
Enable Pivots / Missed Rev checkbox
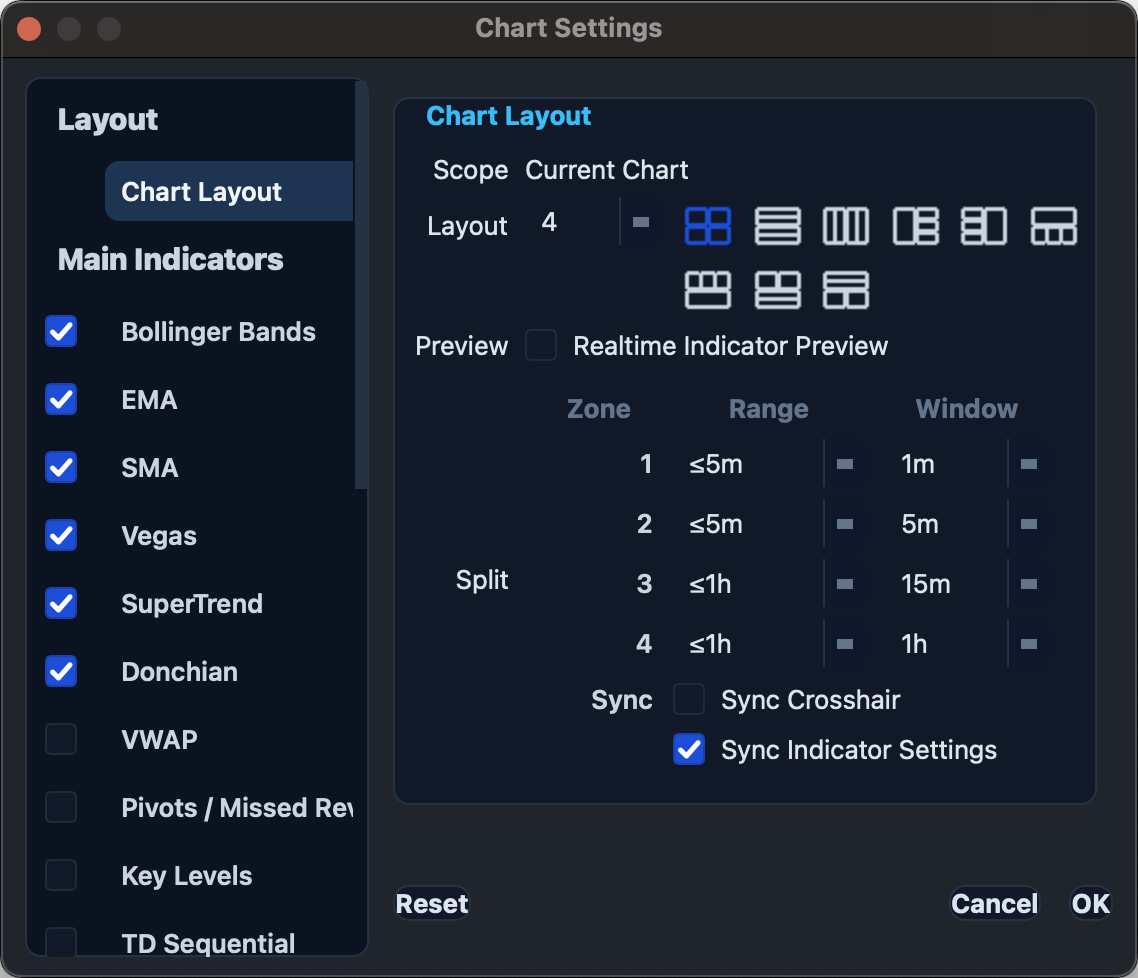[61, 807]
